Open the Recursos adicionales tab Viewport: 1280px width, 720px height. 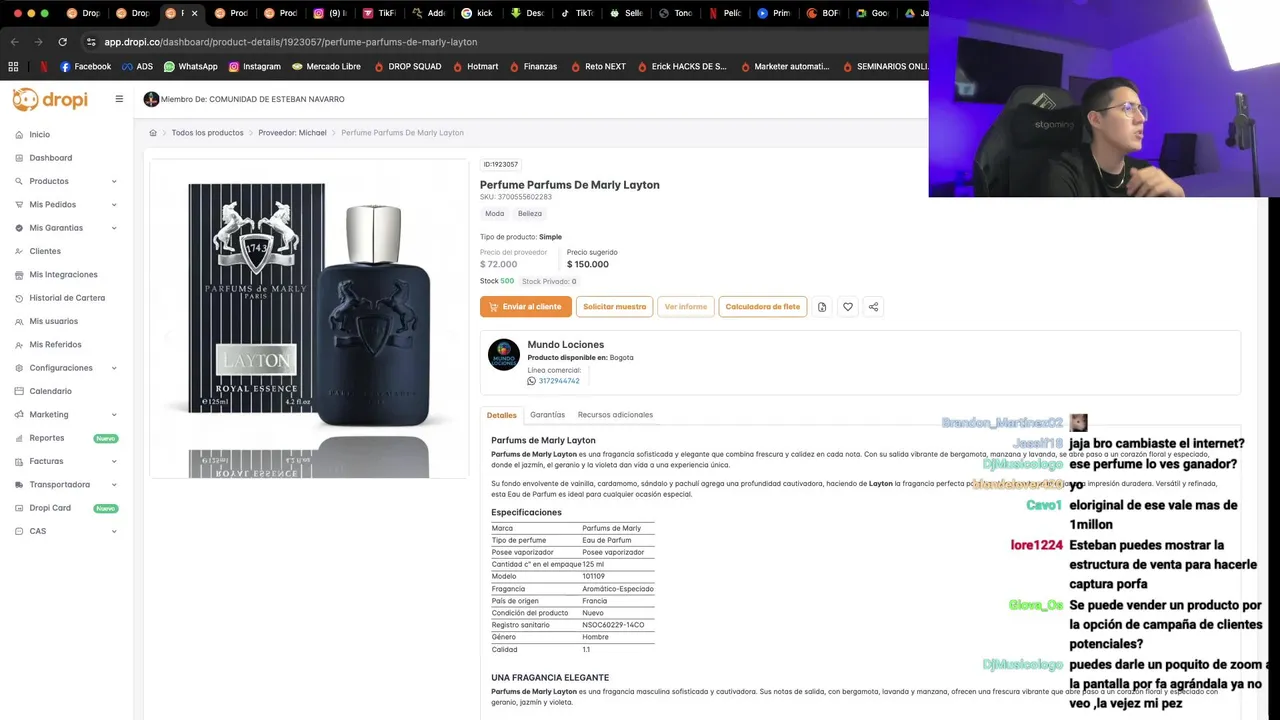coord(615,415)
